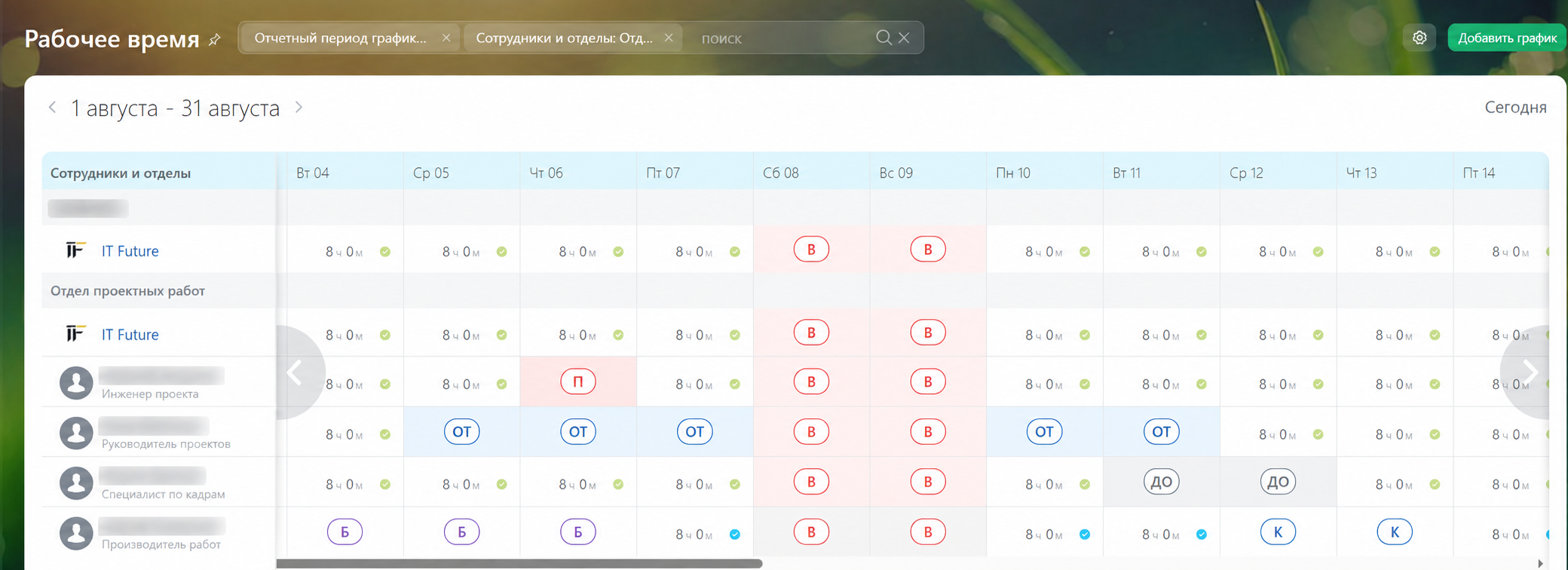Screen dimensions: 1568x570
Task: Open Б mark on Вт 04
Action: (345, 532)
